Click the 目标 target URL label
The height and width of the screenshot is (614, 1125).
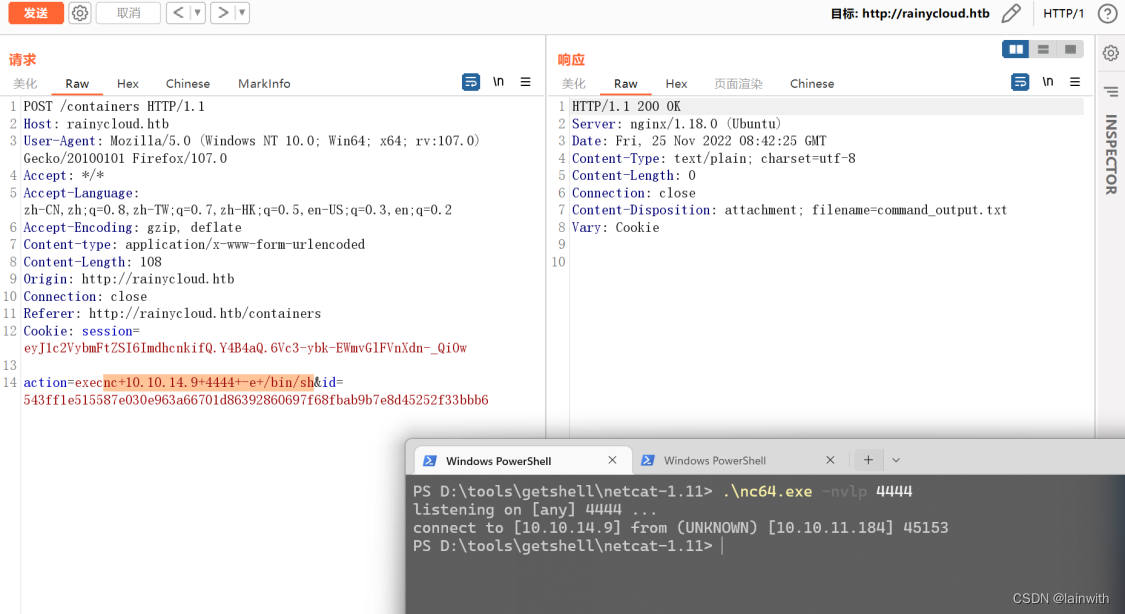click(910, 13)
